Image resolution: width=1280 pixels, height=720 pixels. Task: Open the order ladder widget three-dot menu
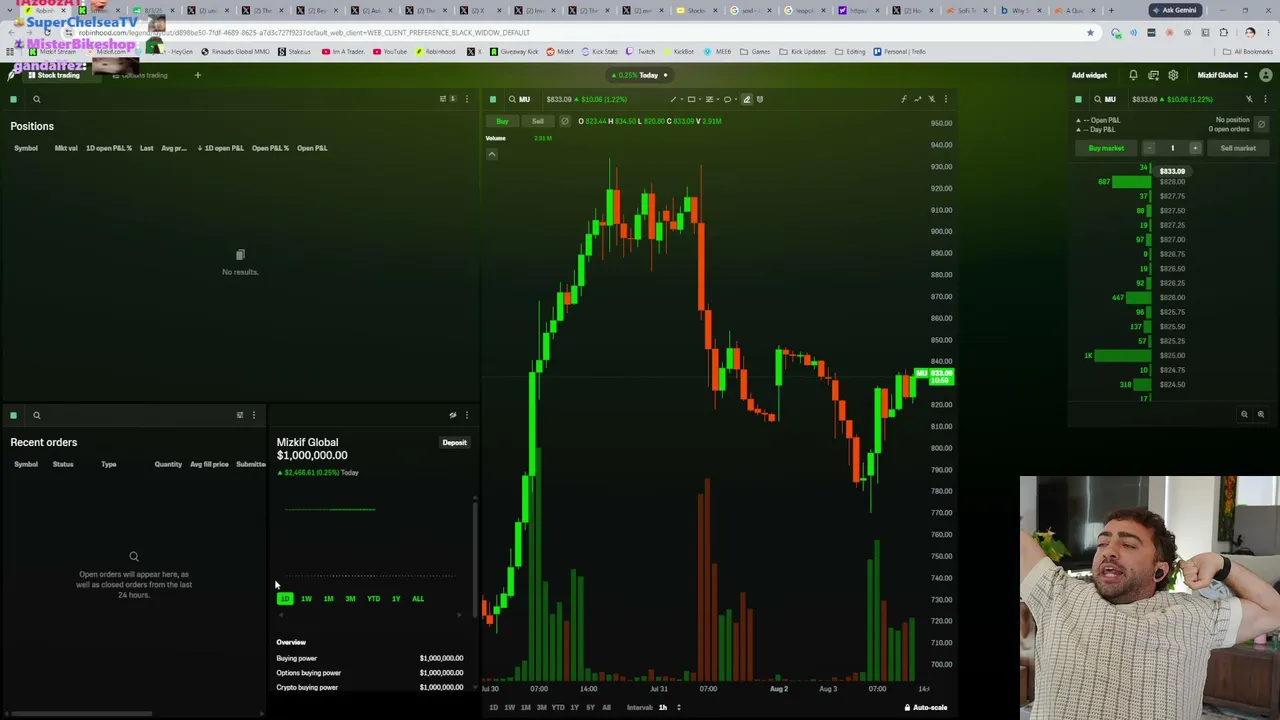(1264, 99)
